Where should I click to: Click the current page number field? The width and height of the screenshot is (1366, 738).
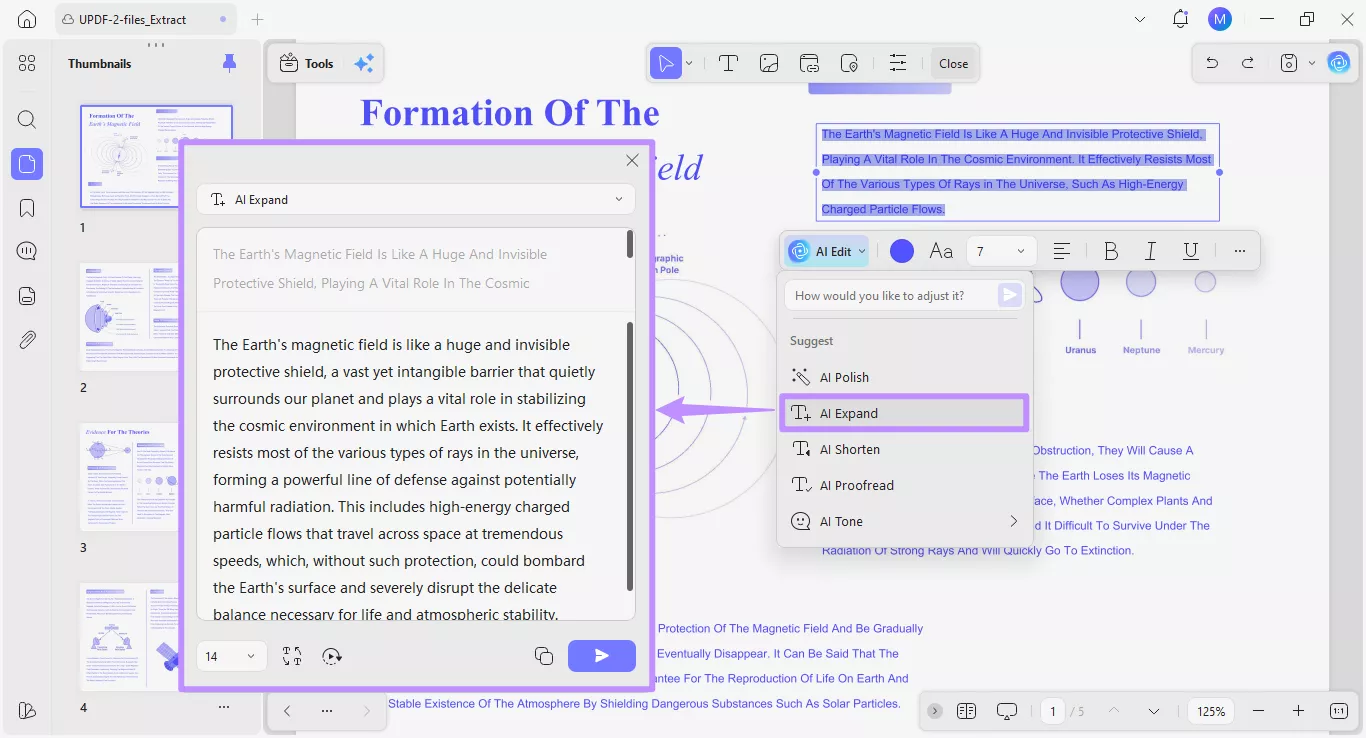click(1052, 711)
